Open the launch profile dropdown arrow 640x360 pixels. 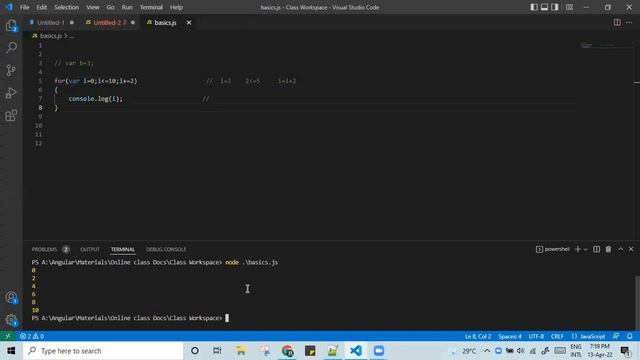[585, 249]
